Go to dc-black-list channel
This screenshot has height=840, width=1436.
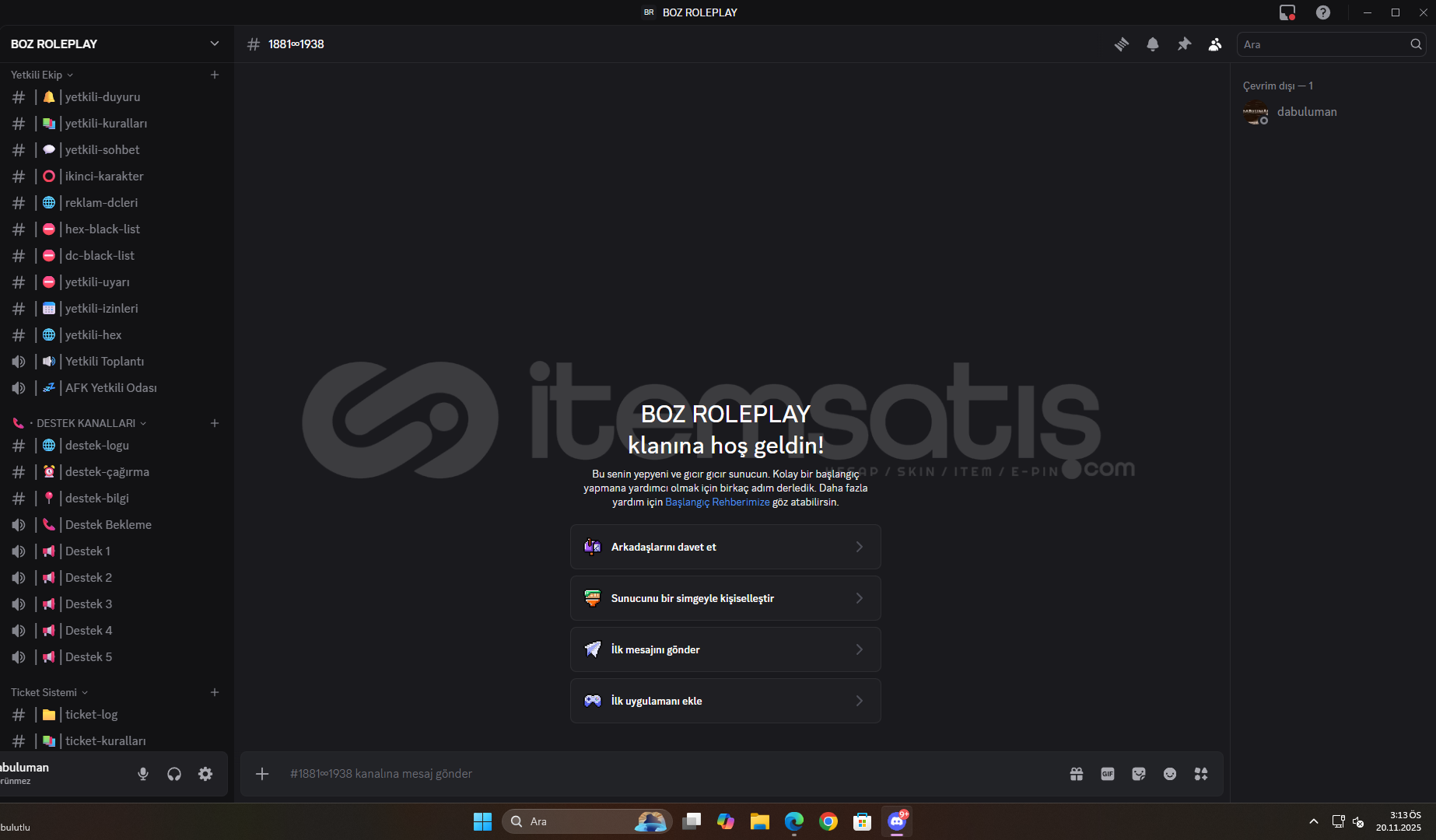pyautogui.click(x=115, y=256)
